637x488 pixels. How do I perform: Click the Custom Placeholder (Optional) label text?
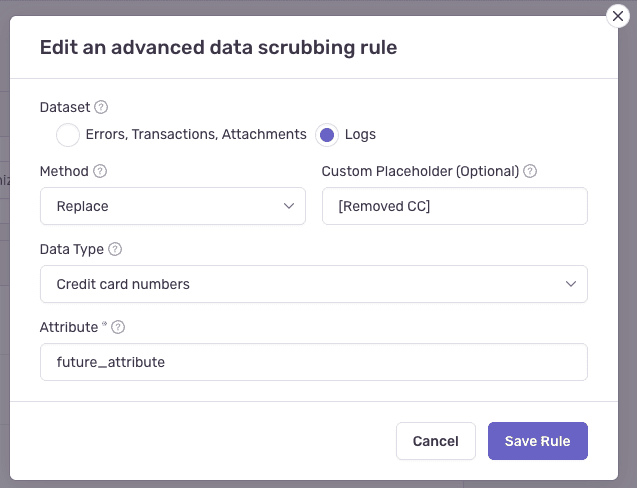420,171
